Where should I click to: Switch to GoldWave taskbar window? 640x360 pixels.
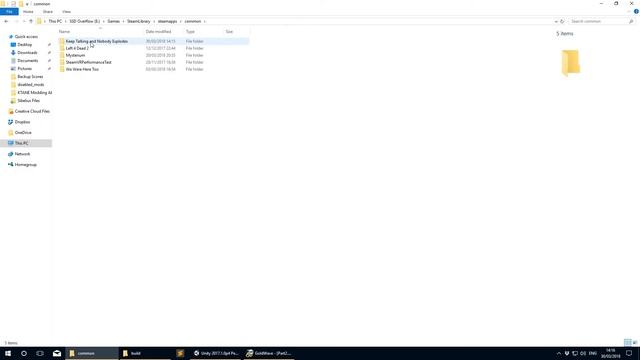coord(269,353)
